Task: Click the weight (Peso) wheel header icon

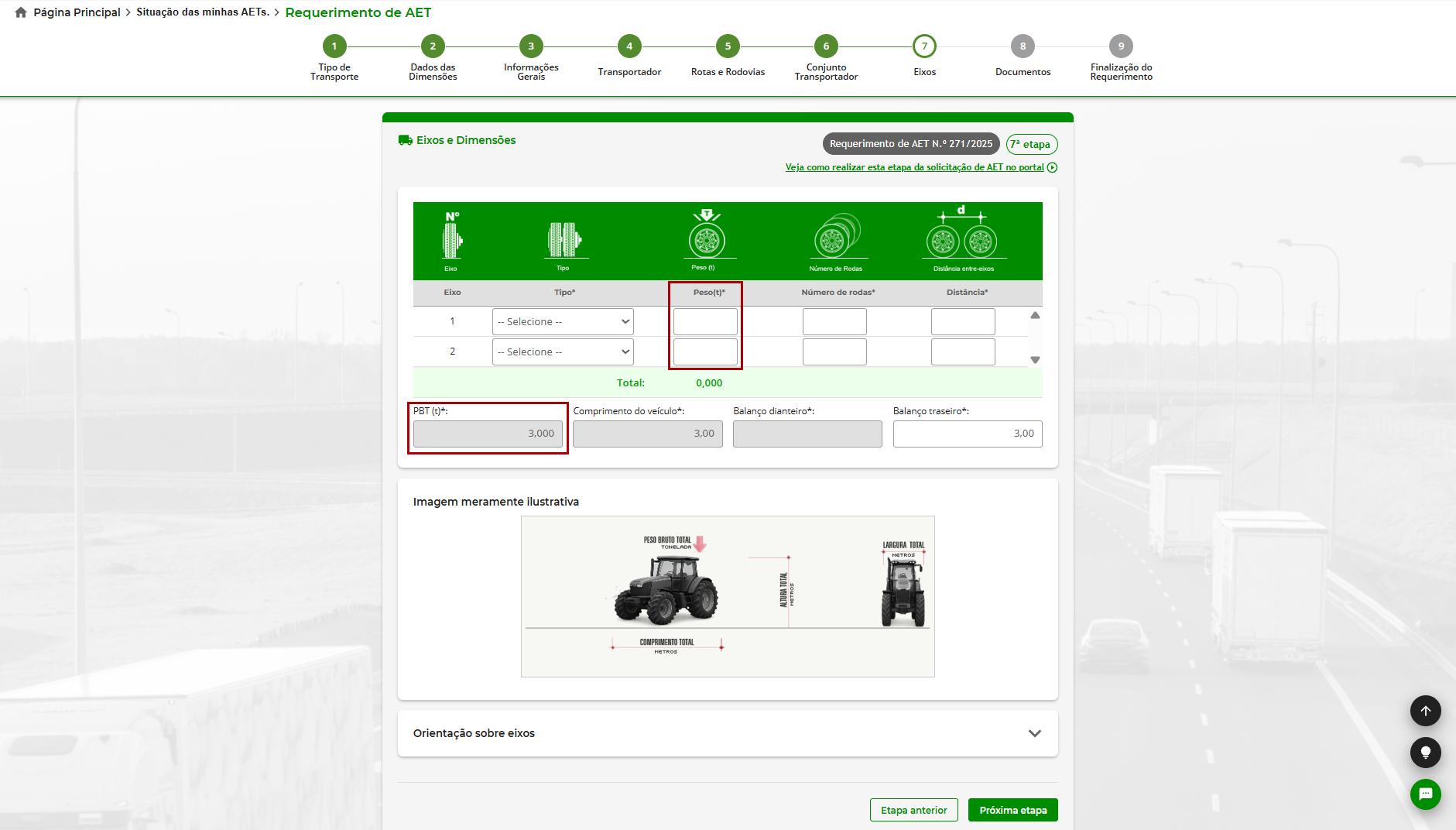Action: pos(707,234)
